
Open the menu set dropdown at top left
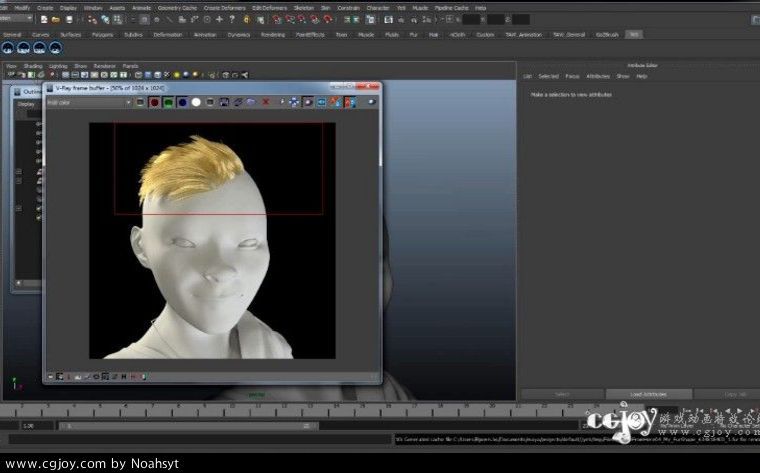click(x=16, y=18)
